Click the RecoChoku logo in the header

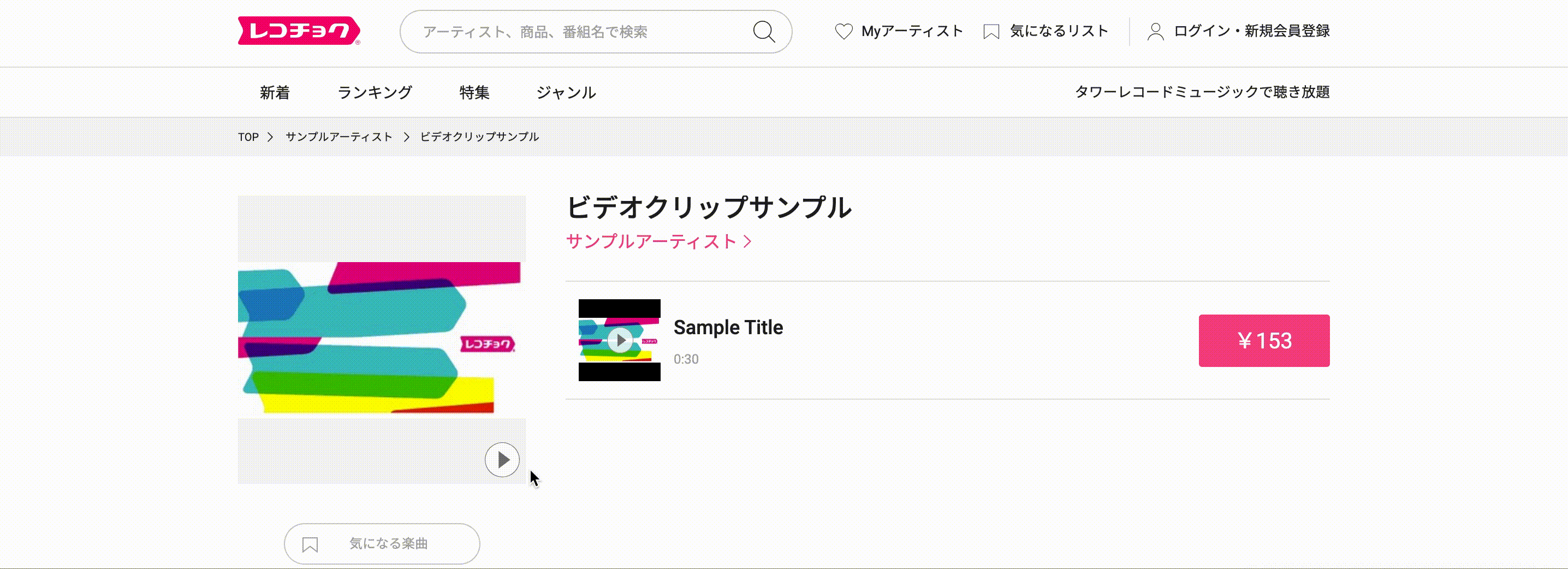[298, 31]
